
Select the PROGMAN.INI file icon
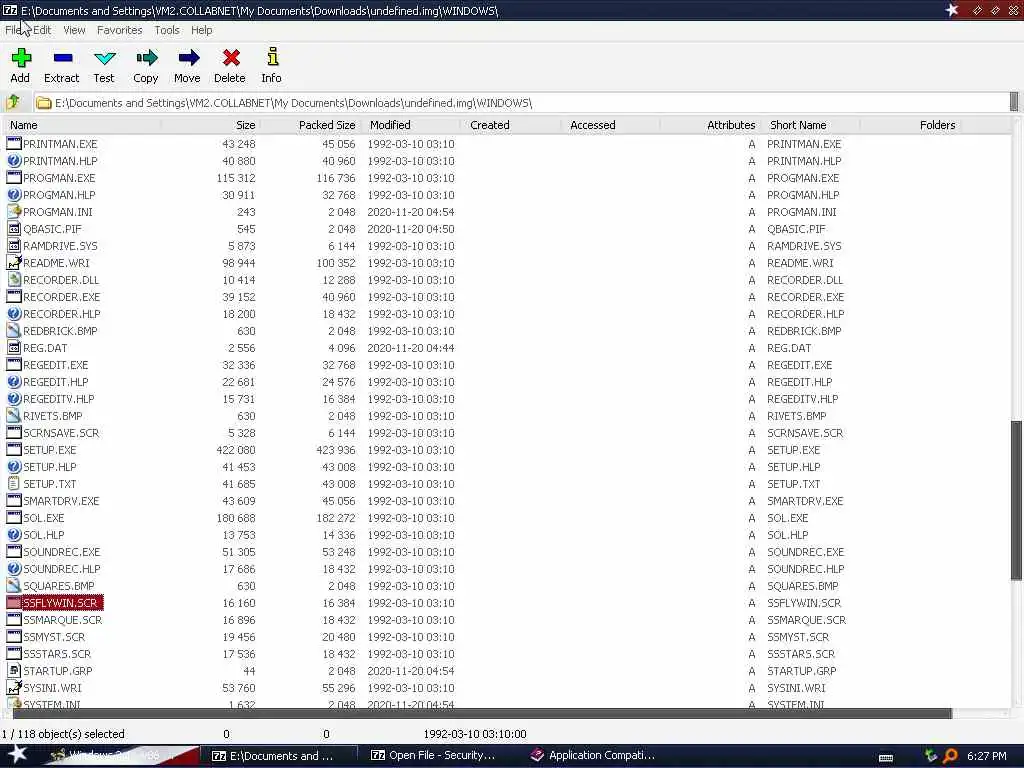click(x=14, y=212)
